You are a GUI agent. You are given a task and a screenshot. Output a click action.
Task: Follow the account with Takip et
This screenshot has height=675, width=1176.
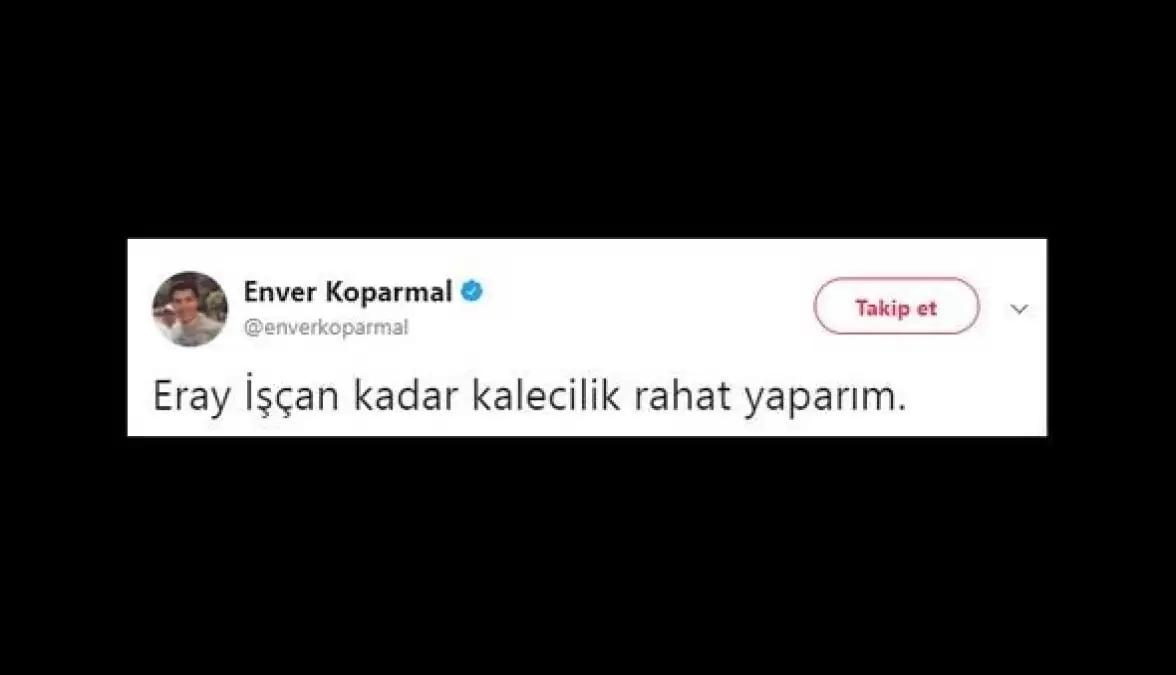pyautogui.click(x=896, y=306)
